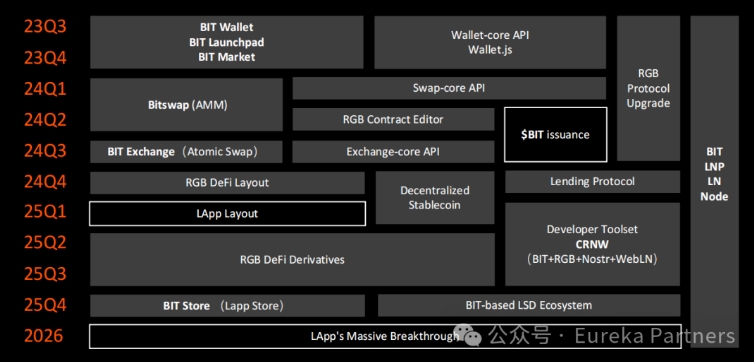Click the highlighted $BIT issuance box

[x=555, y=135]
